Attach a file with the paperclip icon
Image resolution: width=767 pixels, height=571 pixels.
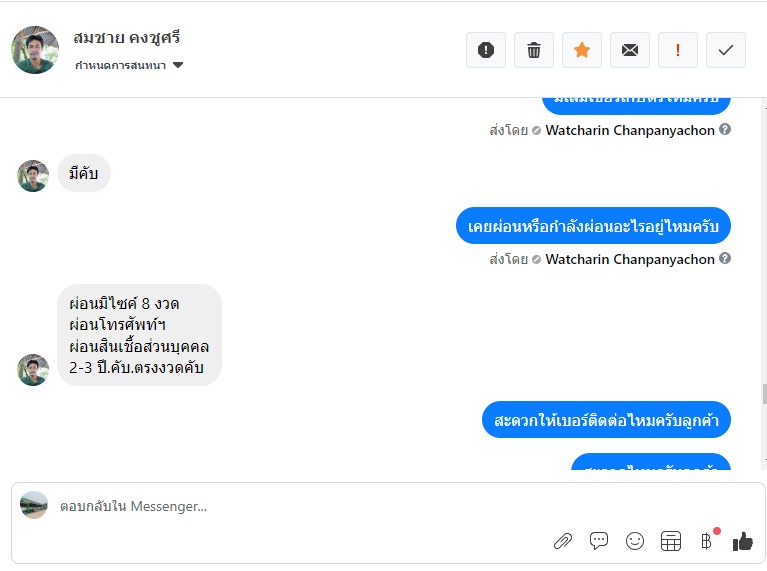coord(563,541)
